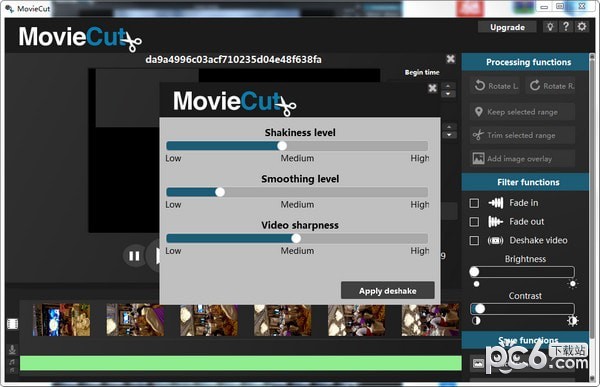
Task: Toggle the Deshake video checkbox
Action: click(474, 240)
